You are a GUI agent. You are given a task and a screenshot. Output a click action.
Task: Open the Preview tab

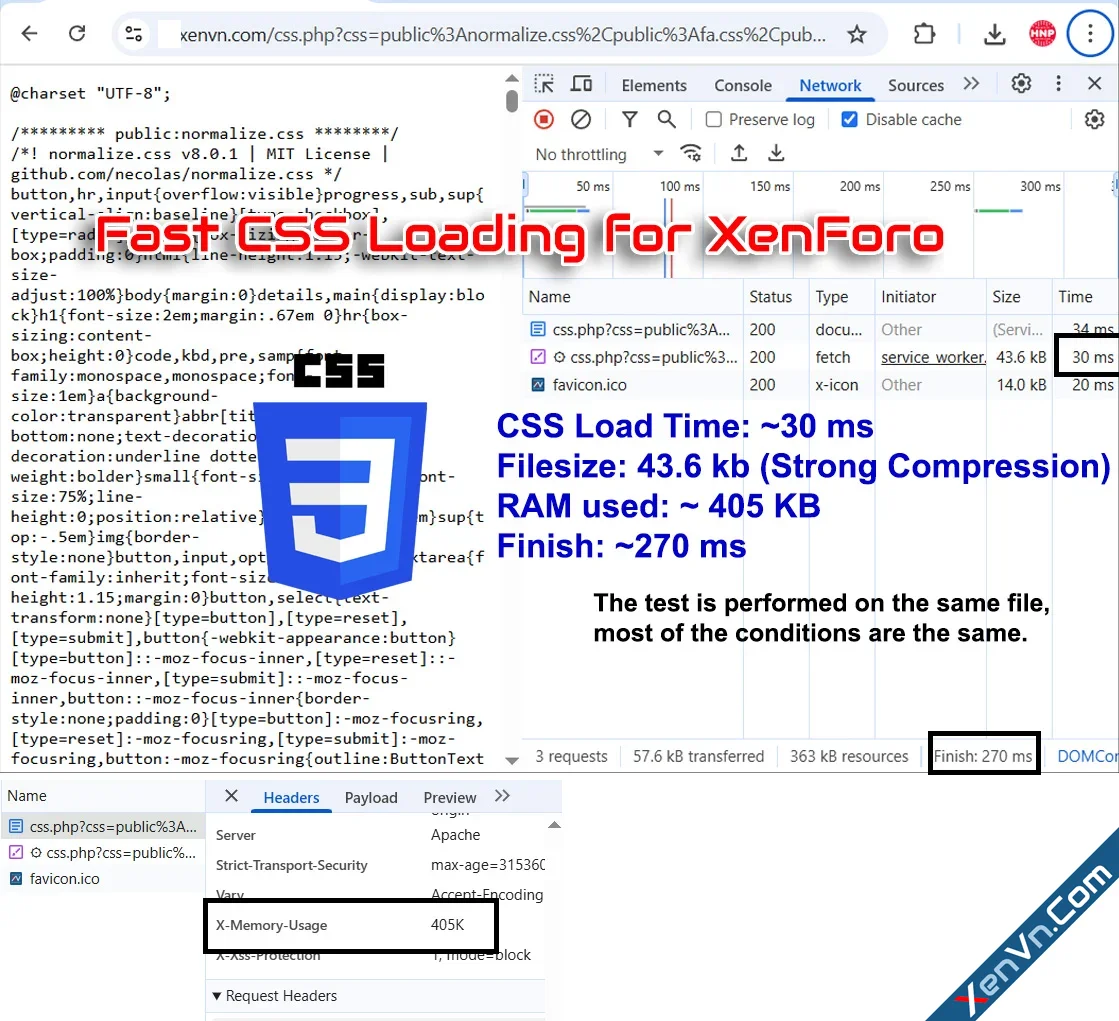pos(450,798)
